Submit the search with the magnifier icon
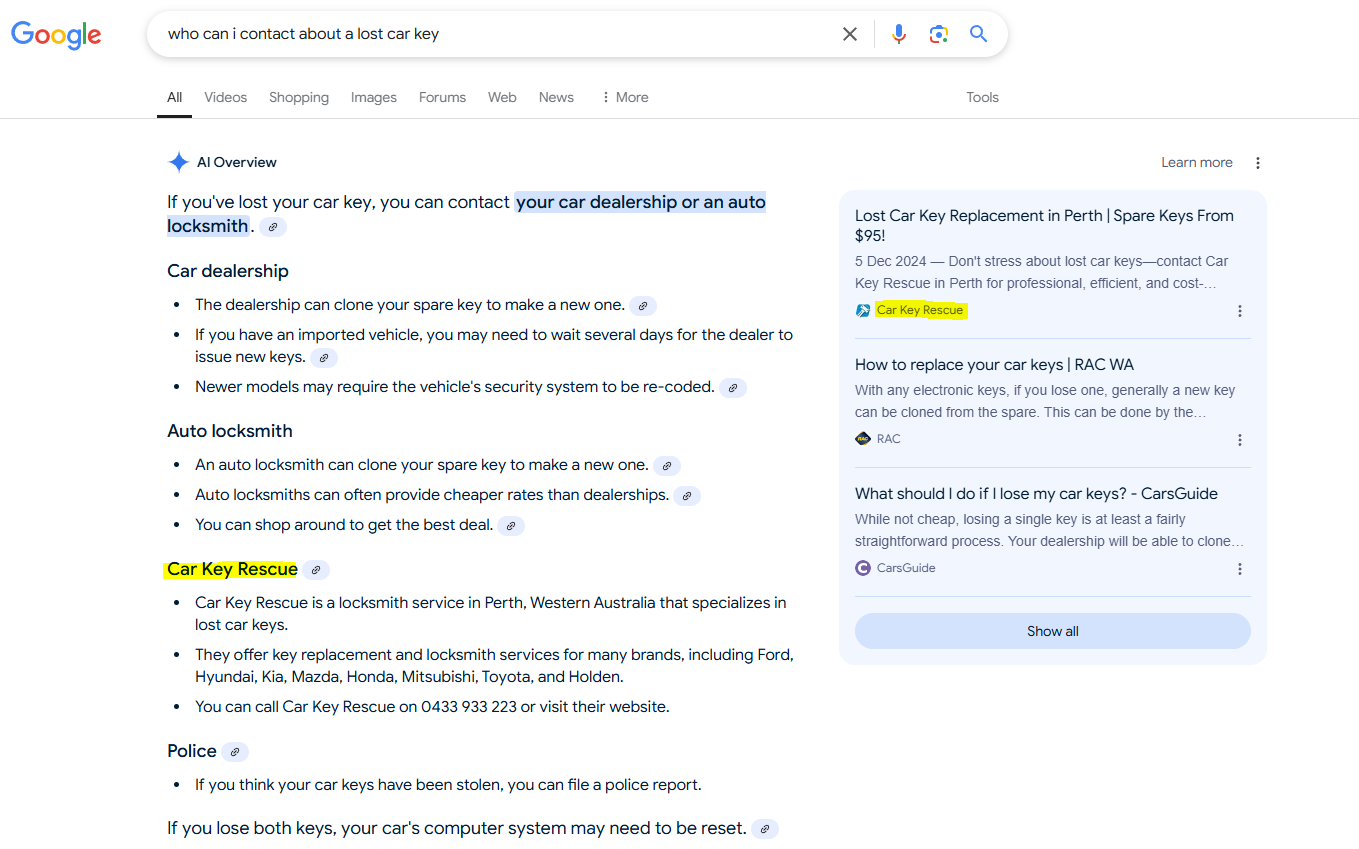The width and height of the screenshot is (1359, 849). (978, 34)
